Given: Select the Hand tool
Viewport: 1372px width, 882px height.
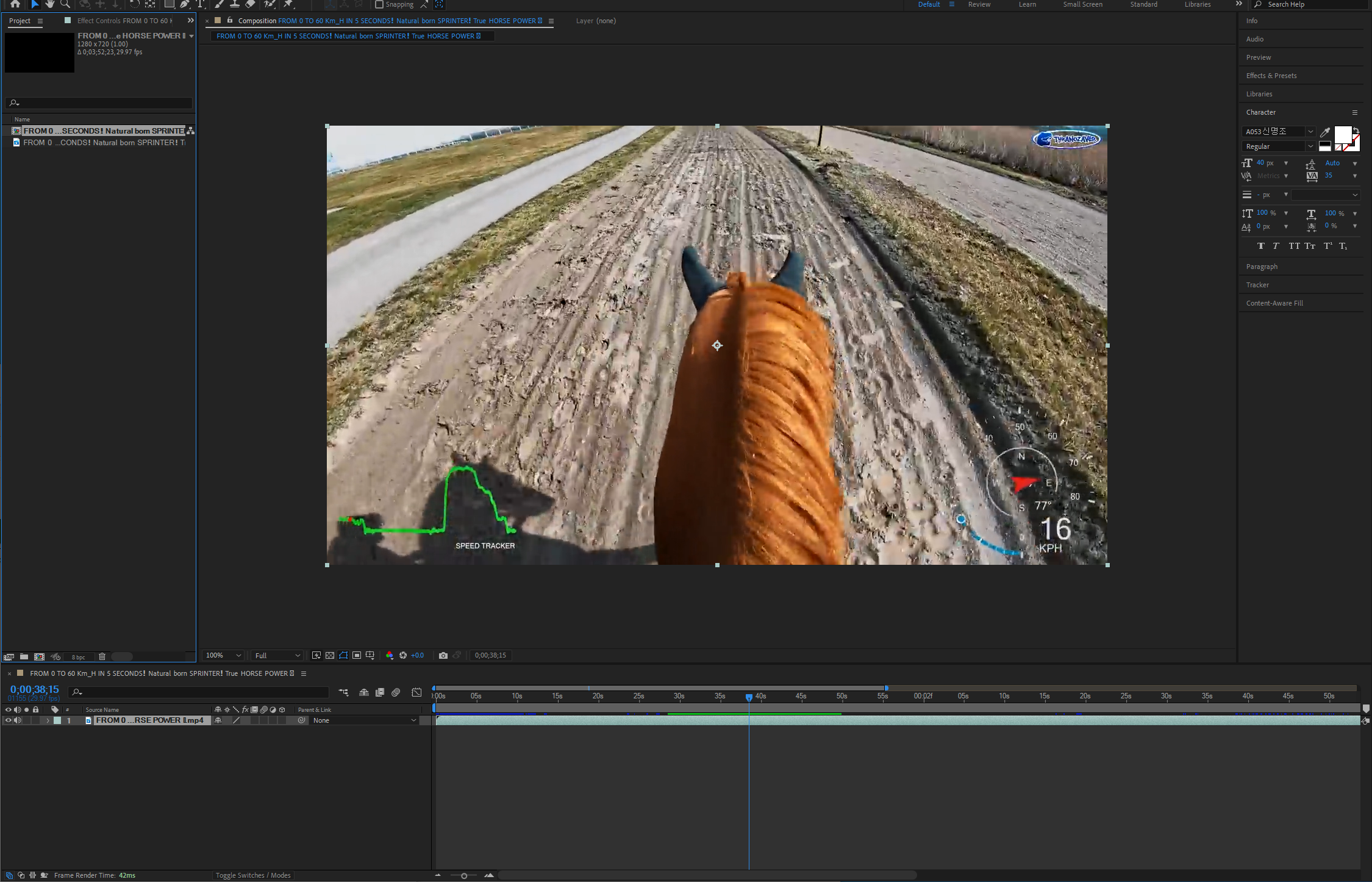Looking at the screenshot, I should coord(50,4).
